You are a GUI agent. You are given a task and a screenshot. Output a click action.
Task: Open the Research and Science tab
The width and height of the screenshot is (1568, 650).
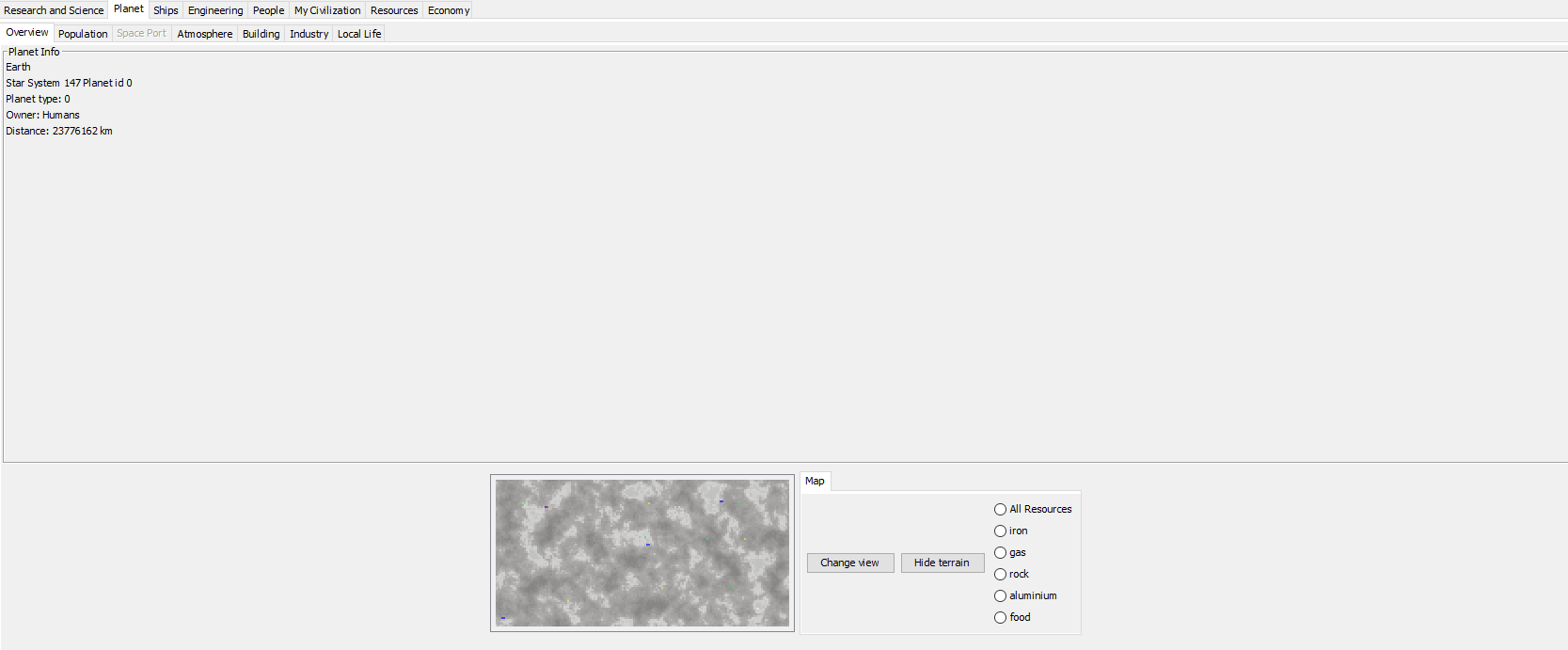[x=54, y=10]
